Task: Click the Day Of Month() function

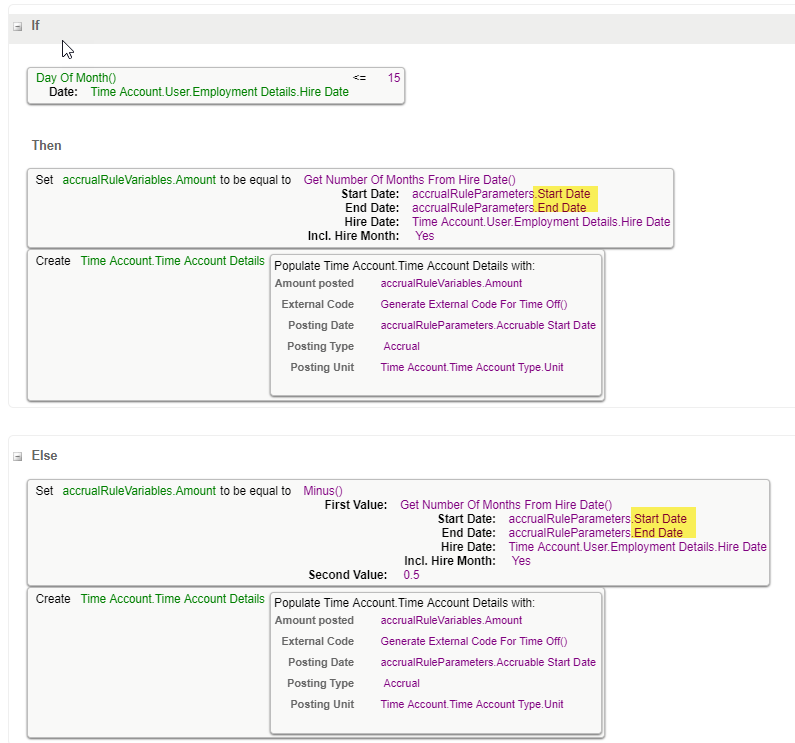Action: pyautogui.click(x=76, y=78)
